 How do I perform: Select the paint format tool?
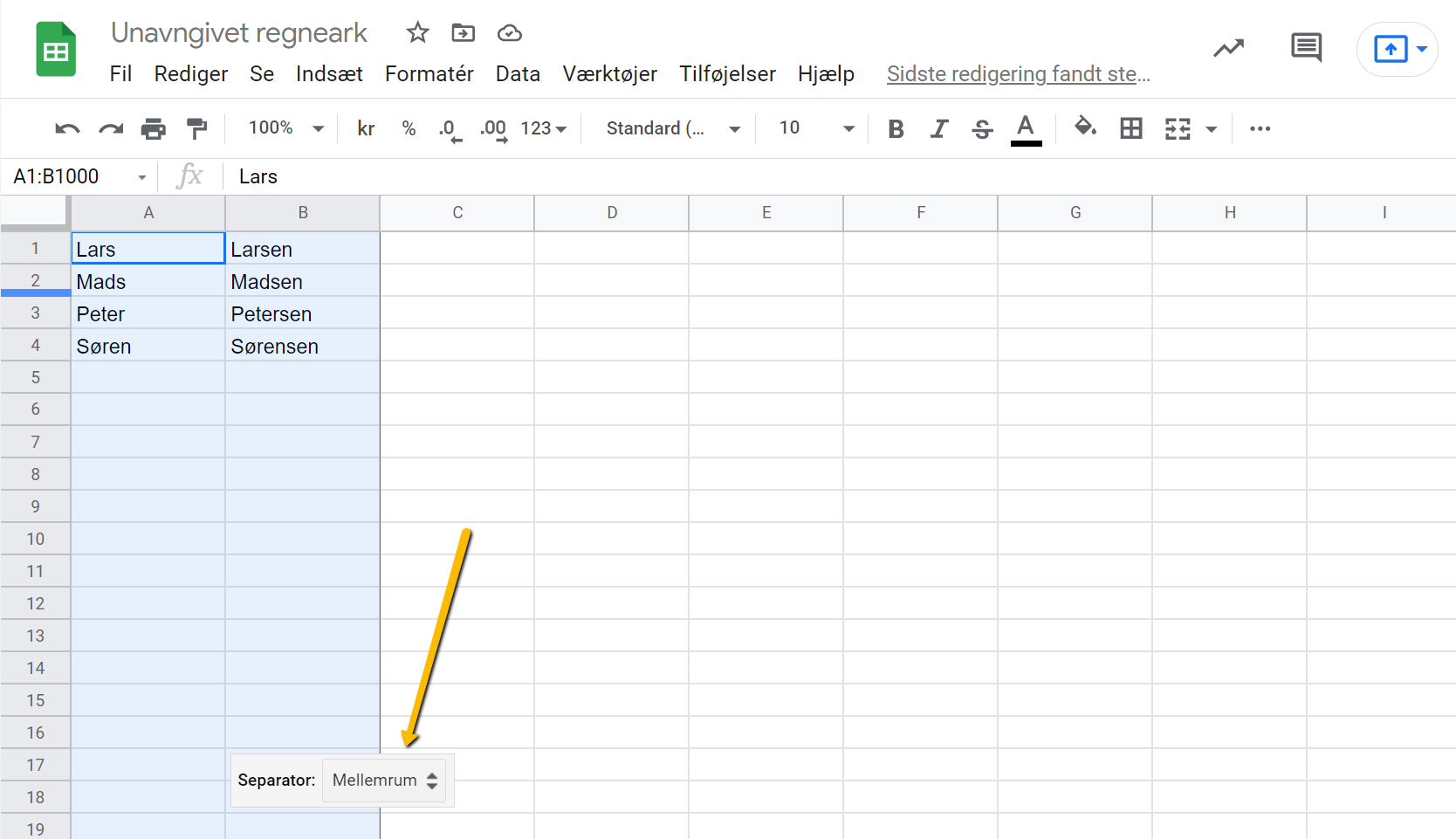[x=197, y=127]
